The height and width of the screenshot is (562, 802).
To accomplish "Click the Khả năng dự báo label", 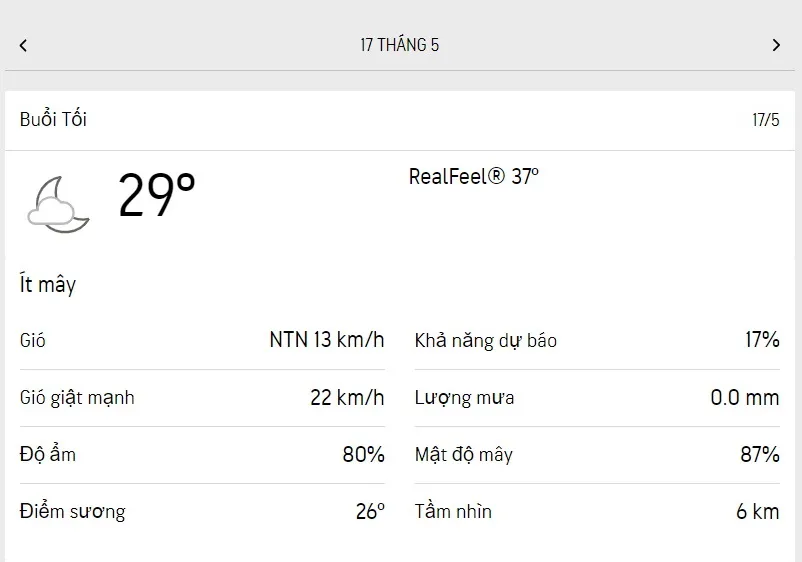I will [486, 341].
